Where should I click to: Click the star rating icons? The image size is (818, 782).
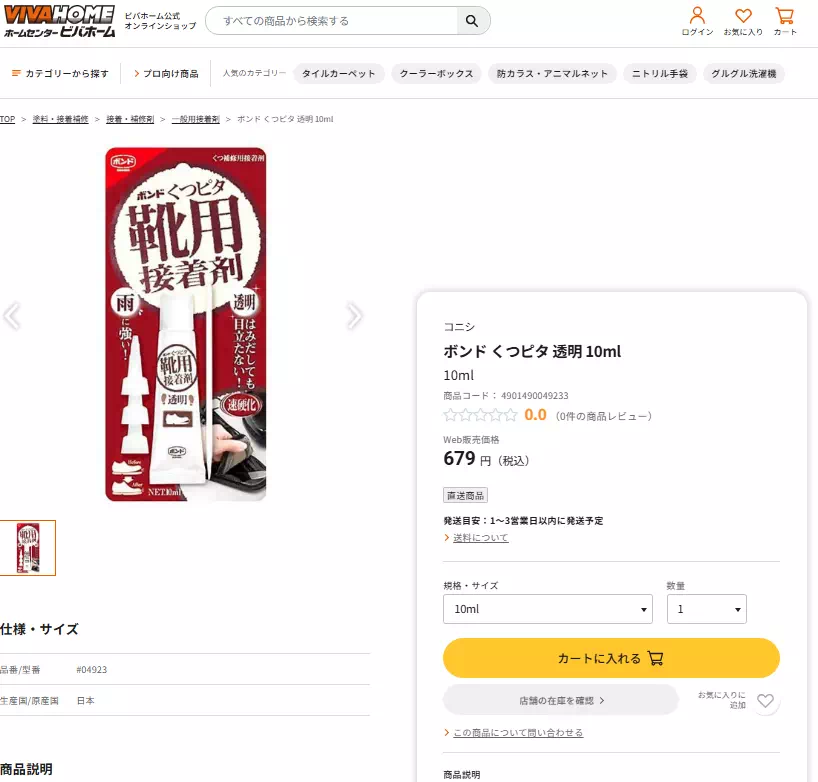pos(480,415)
